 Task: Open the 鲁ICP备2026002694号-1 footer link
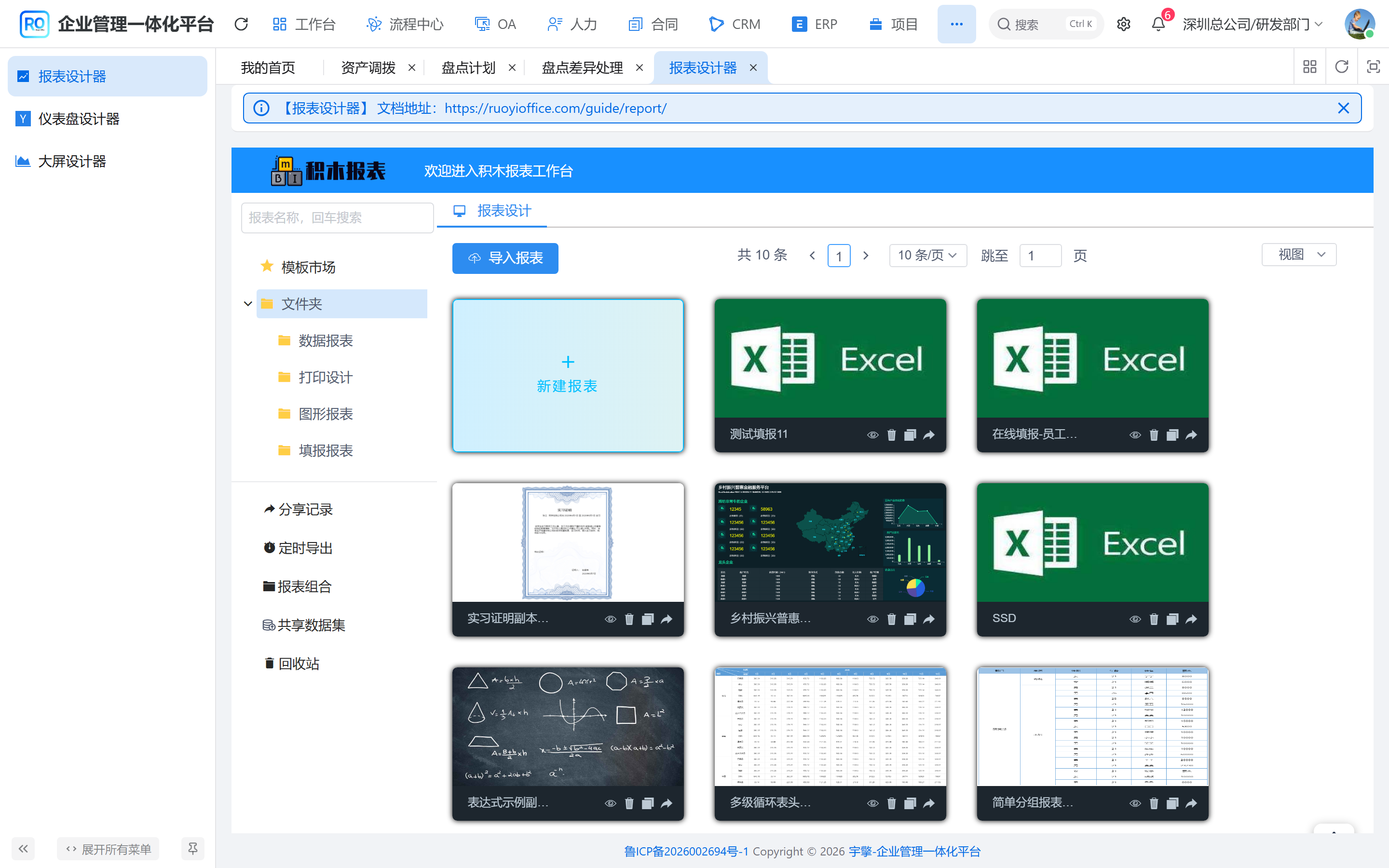coord(686,851)
